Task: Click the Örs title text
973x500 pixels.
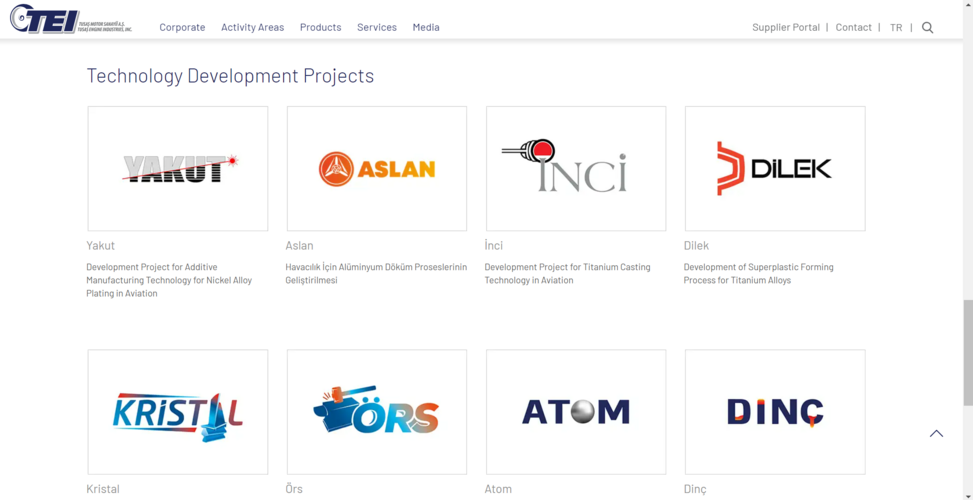Action: point(294,489)
